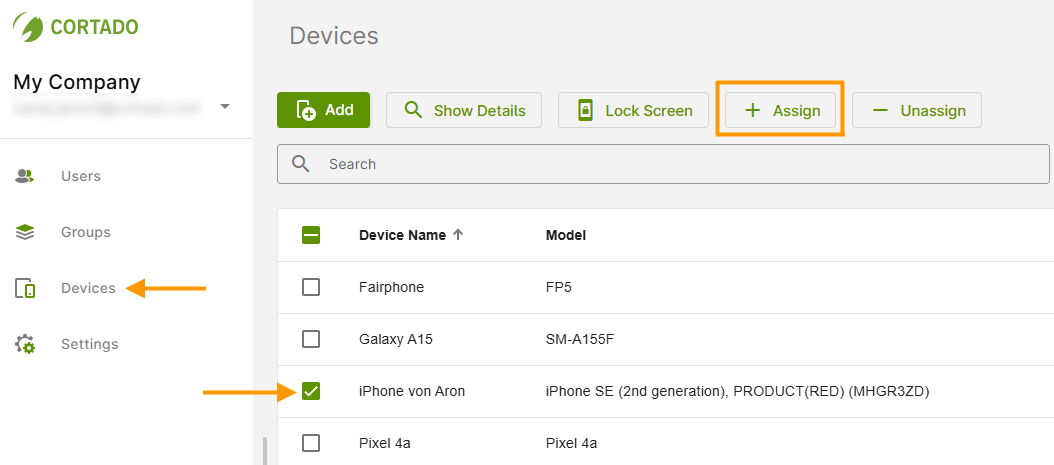Go to Devices in the sidebar
Viewport: 1054px width, 465px height.
click(x=88, y=288)
